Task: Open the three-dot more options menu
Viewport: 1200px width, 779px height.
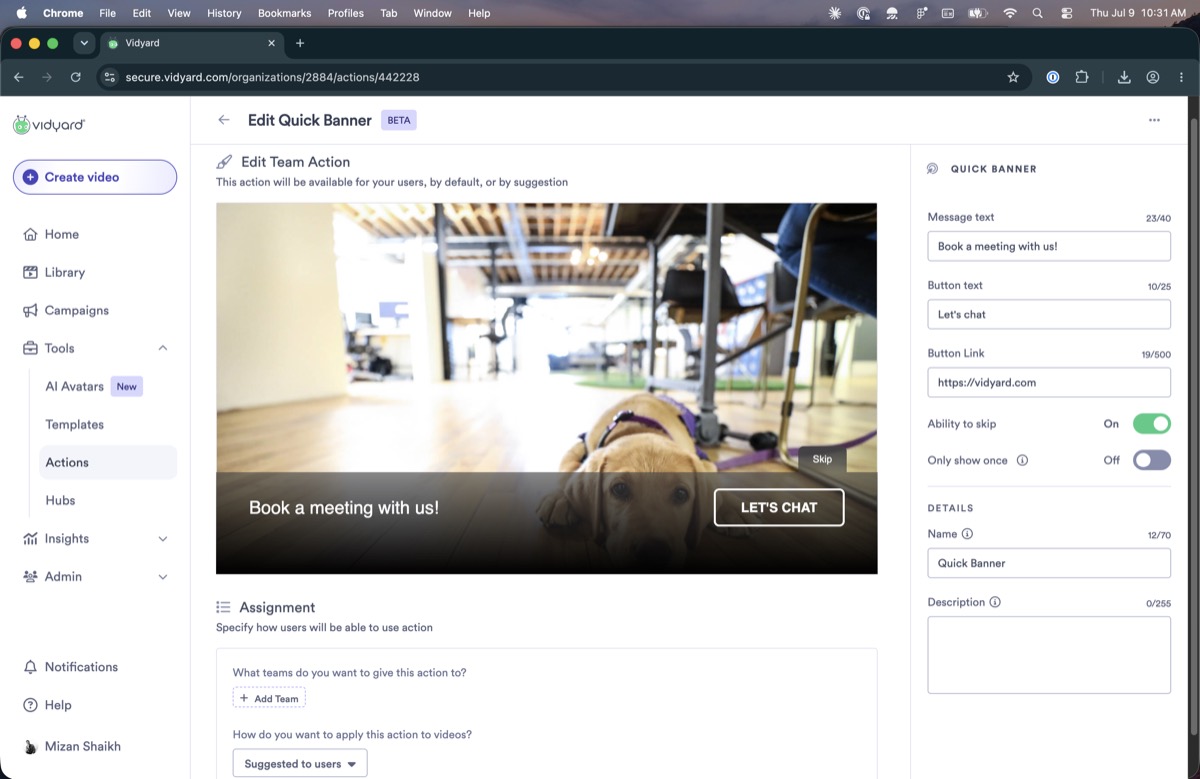Action: 1154,120
